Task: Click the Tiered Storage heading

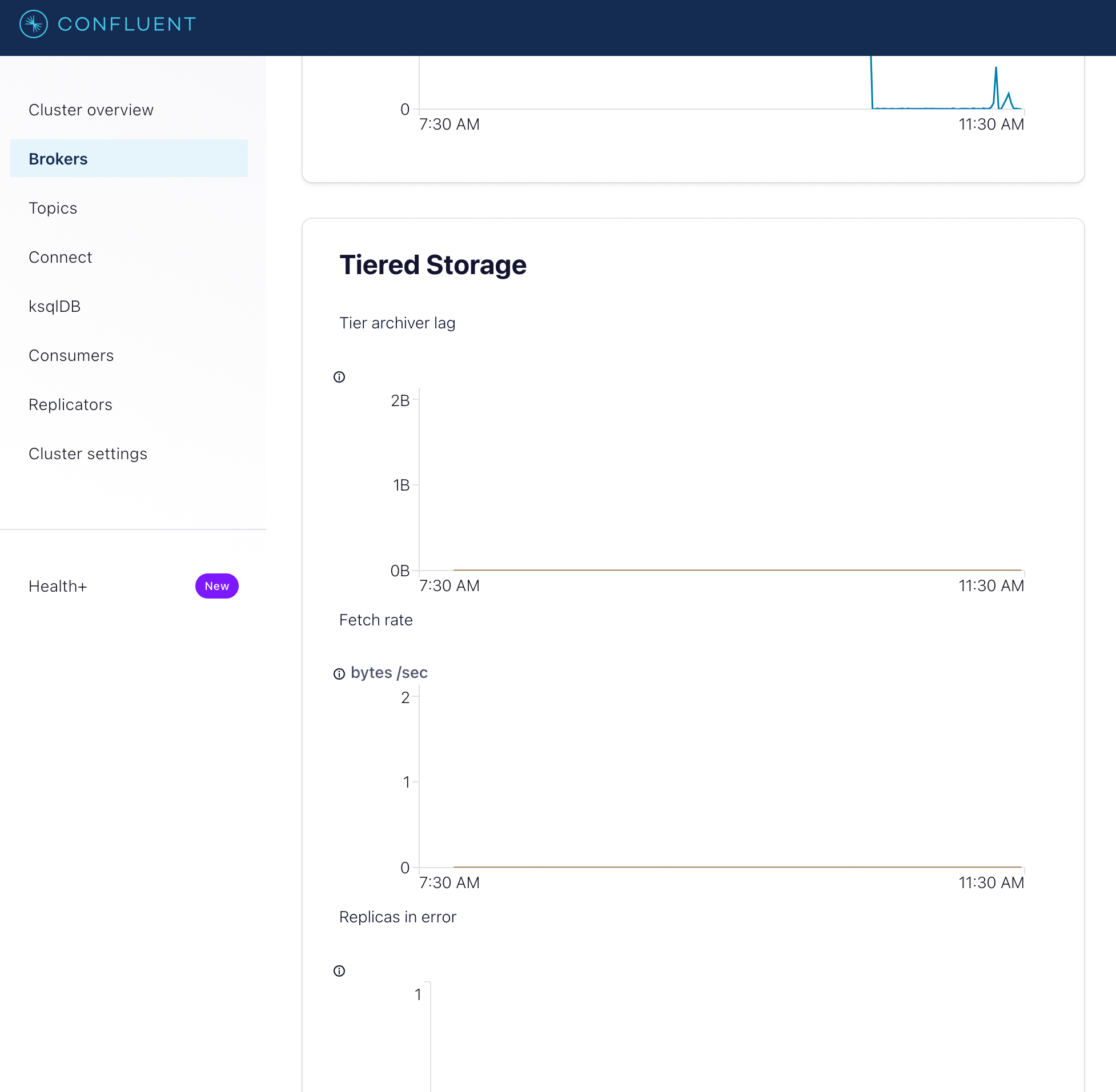Action: 432,265
